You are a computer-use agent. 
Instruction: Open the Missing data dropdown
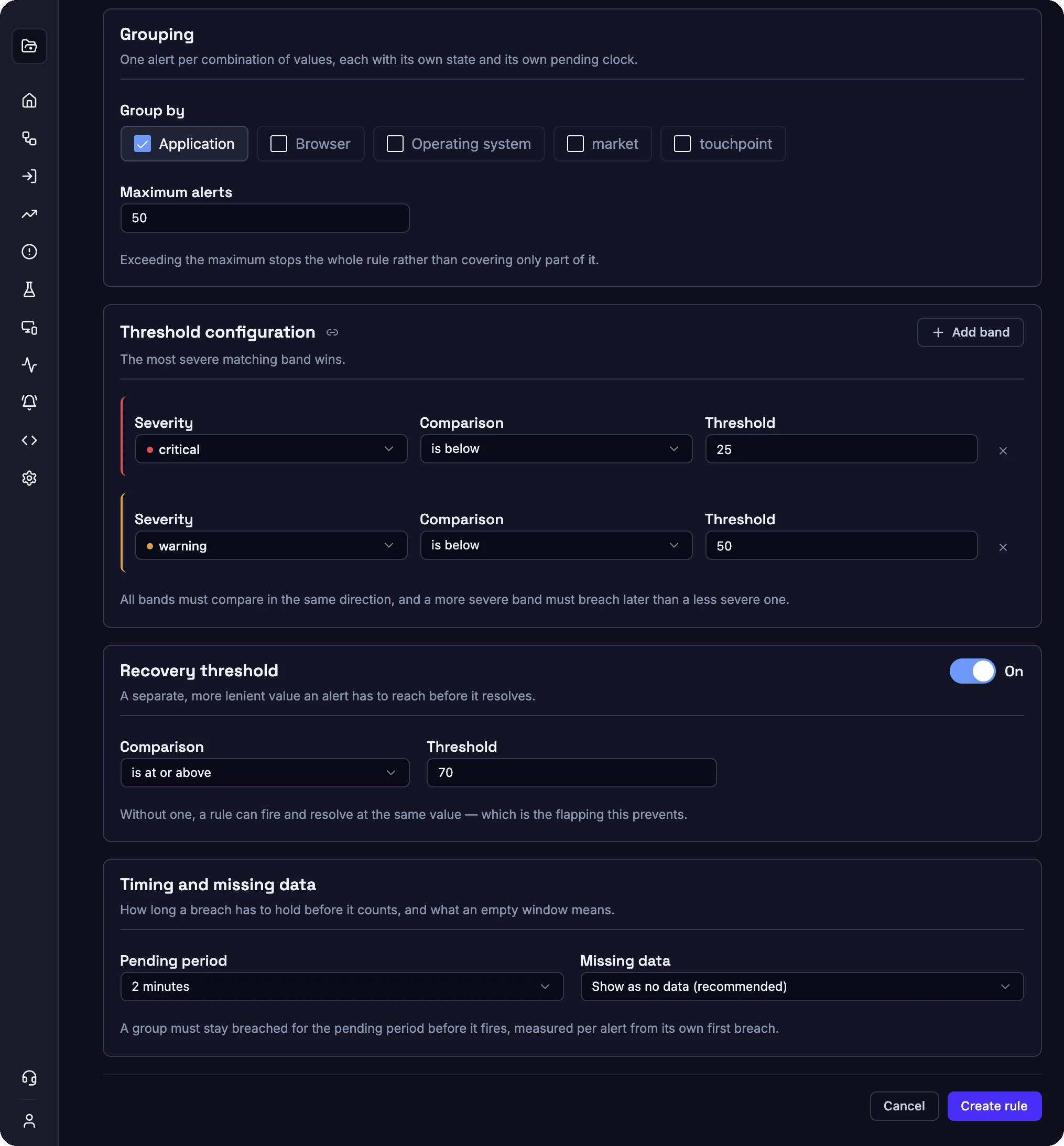point(802,987)
